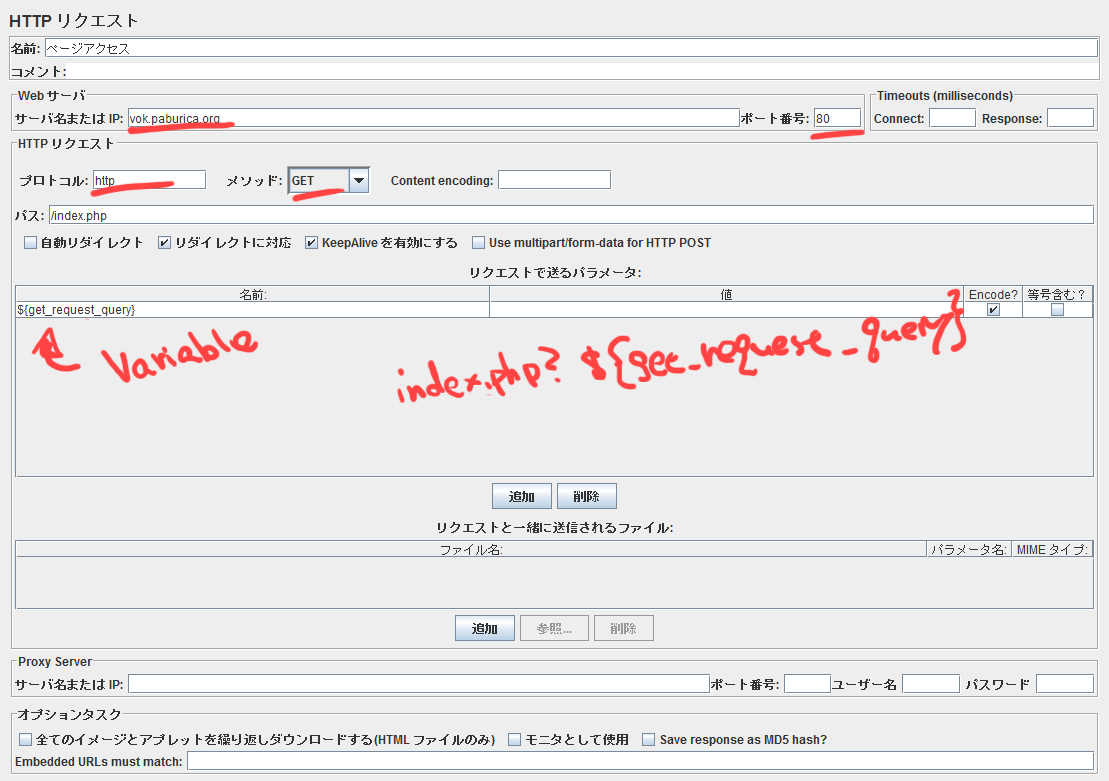The width and height of the screenshot is (1109, 781).
Task: Click the コメント comment field
Action: (x=582, y=71)
